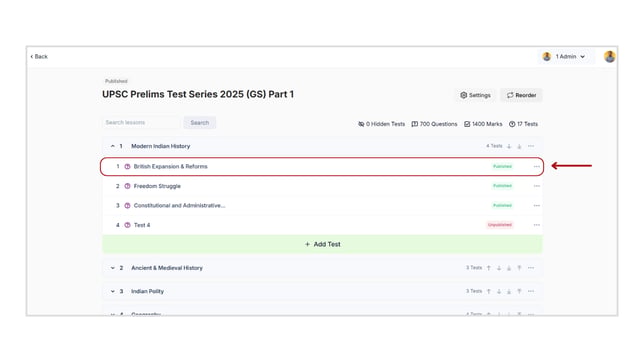The width and height of the screenshot is (644, 362).
Task: Move Indian Polity to the top
Action: (x=519, y=291)
